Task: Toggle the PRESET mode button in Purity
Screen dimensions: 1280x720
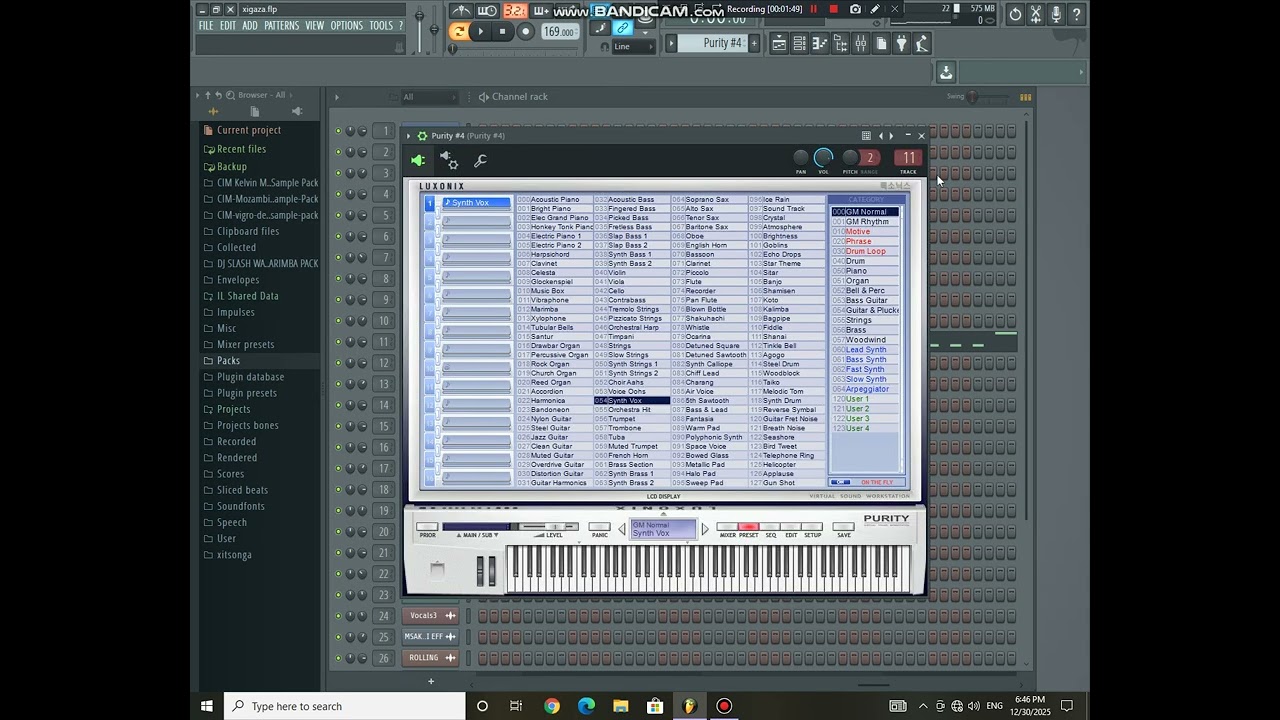Action: coord(748,527)
